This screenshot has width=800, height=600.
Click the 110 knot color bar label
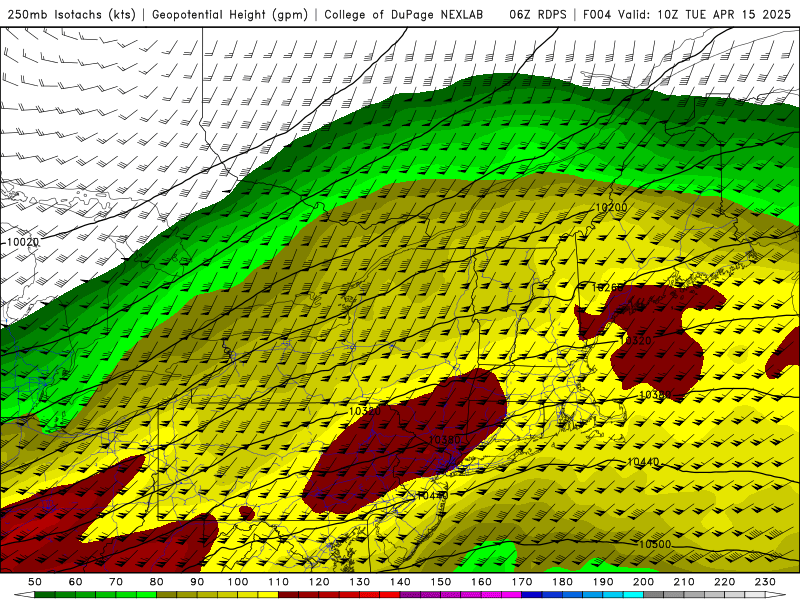click(279, 582)
